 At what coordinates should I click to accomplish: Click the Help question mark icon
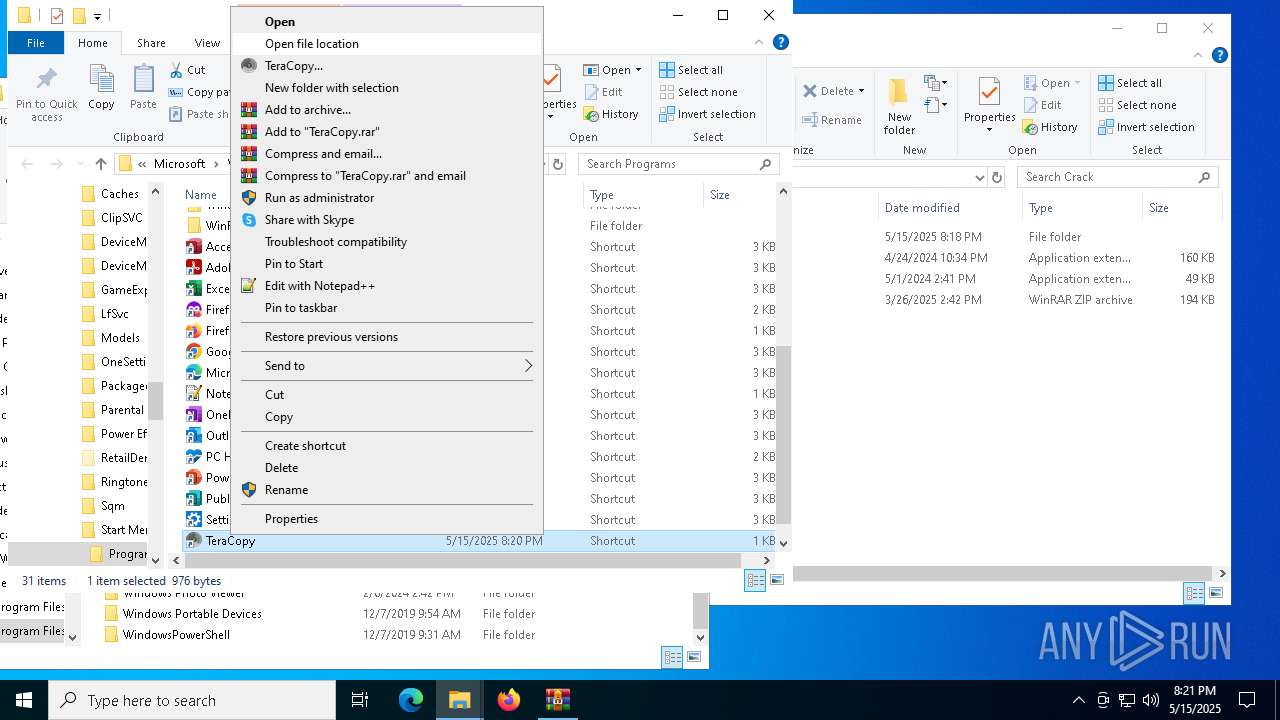(781, 42)
